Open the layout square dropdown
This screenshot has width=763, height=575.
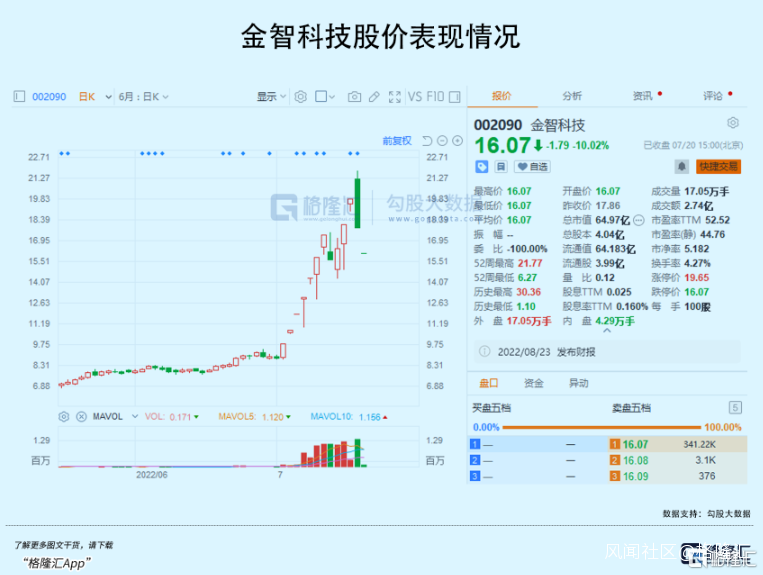pyautogui.click(x=325, y=97)
